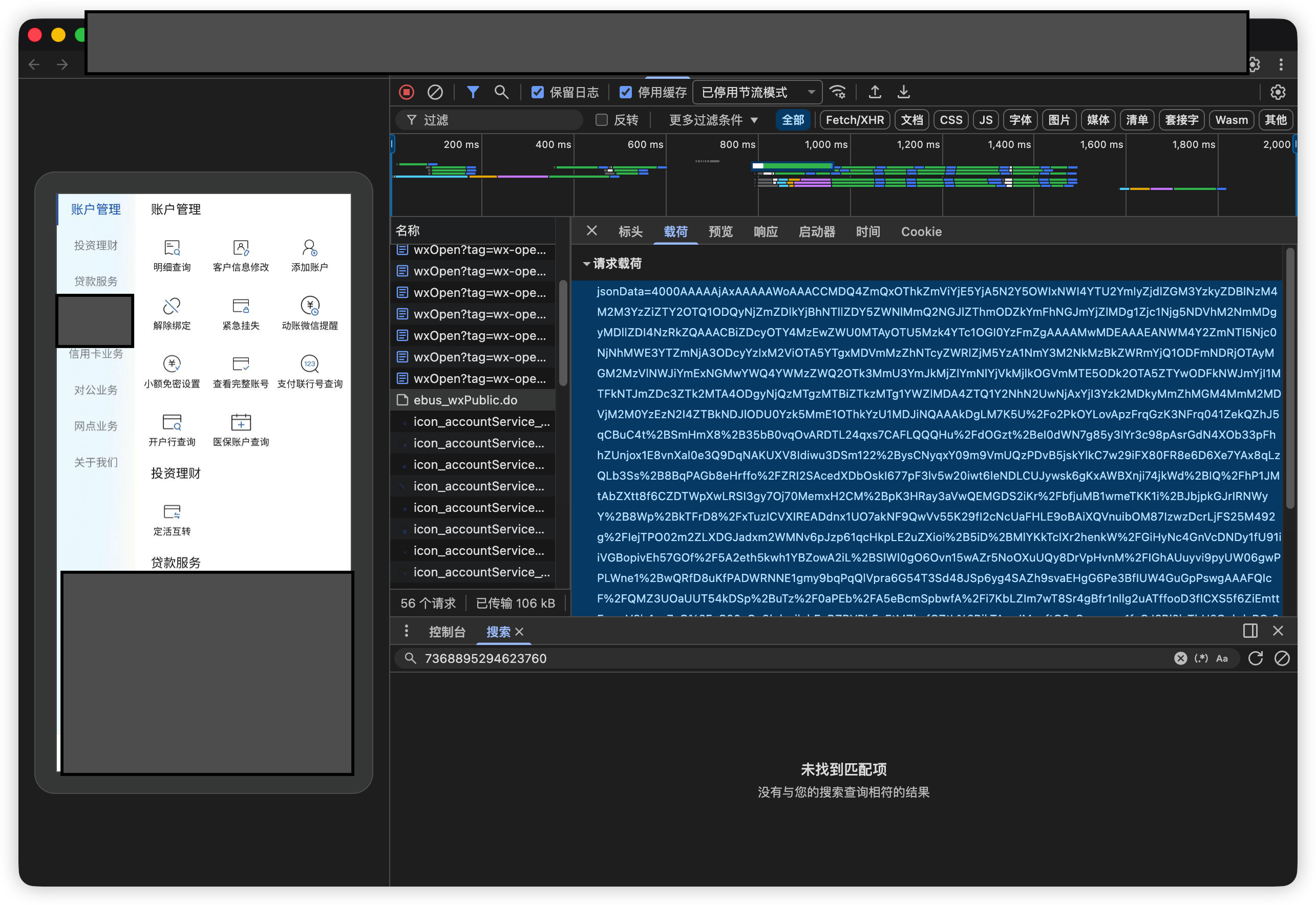Enable the 反转 filter checkbox
Screen dimensions: 1316x905
(x=601, y=120)
